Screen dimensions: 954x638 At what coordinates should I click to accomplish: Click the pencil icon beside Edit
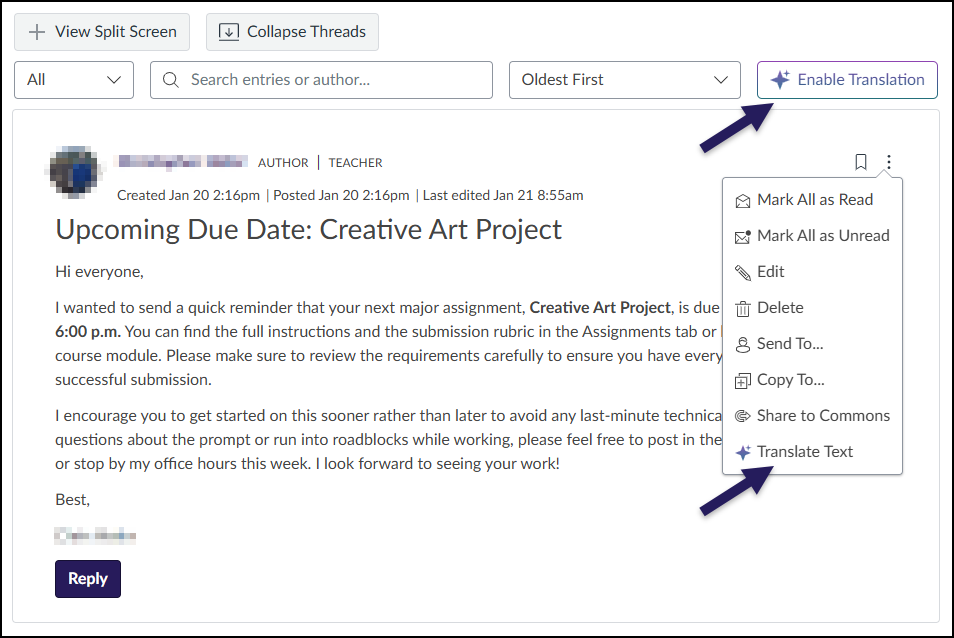pos(742,271)
